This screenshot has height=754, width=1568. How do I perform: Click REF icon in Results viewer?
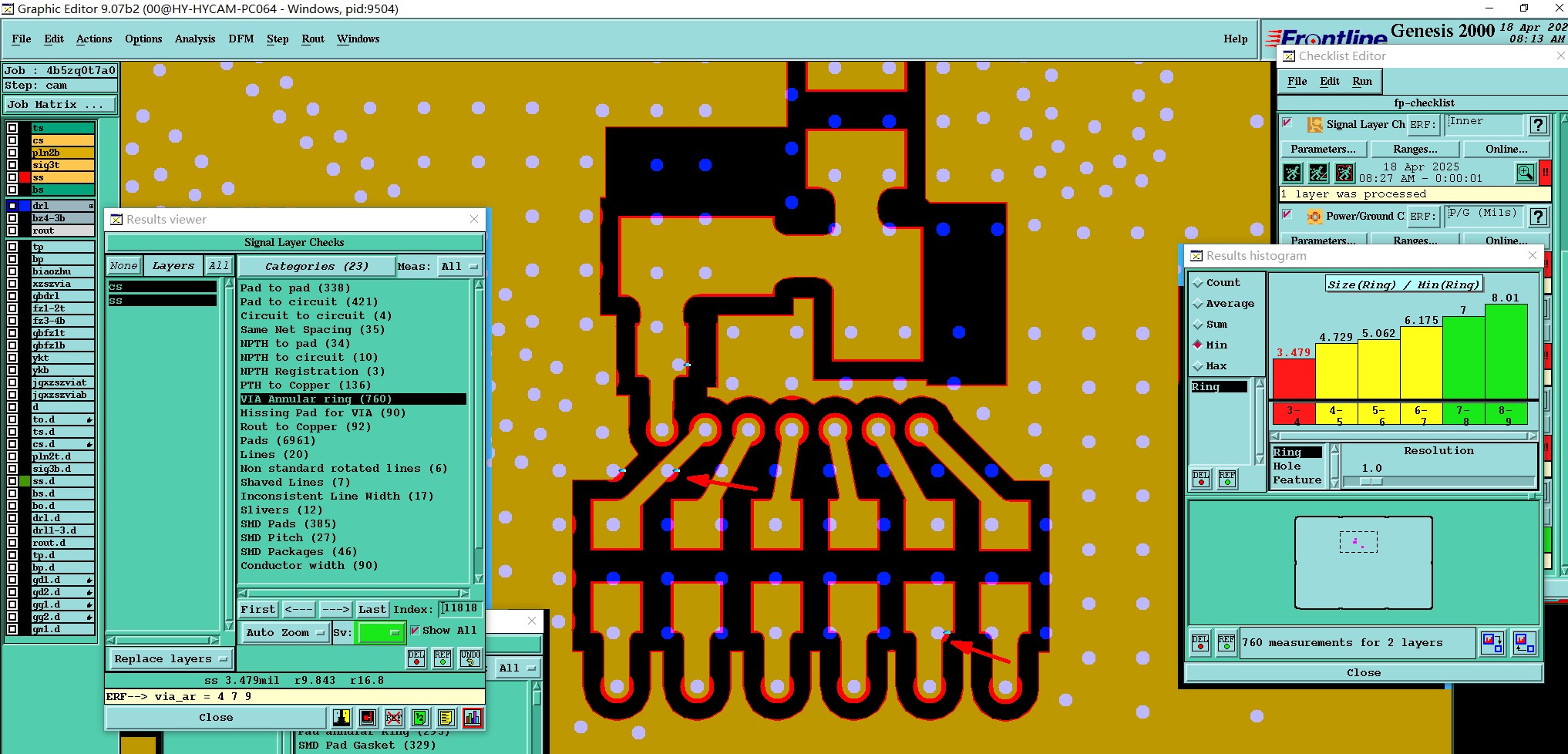click(x=442, y=658)
